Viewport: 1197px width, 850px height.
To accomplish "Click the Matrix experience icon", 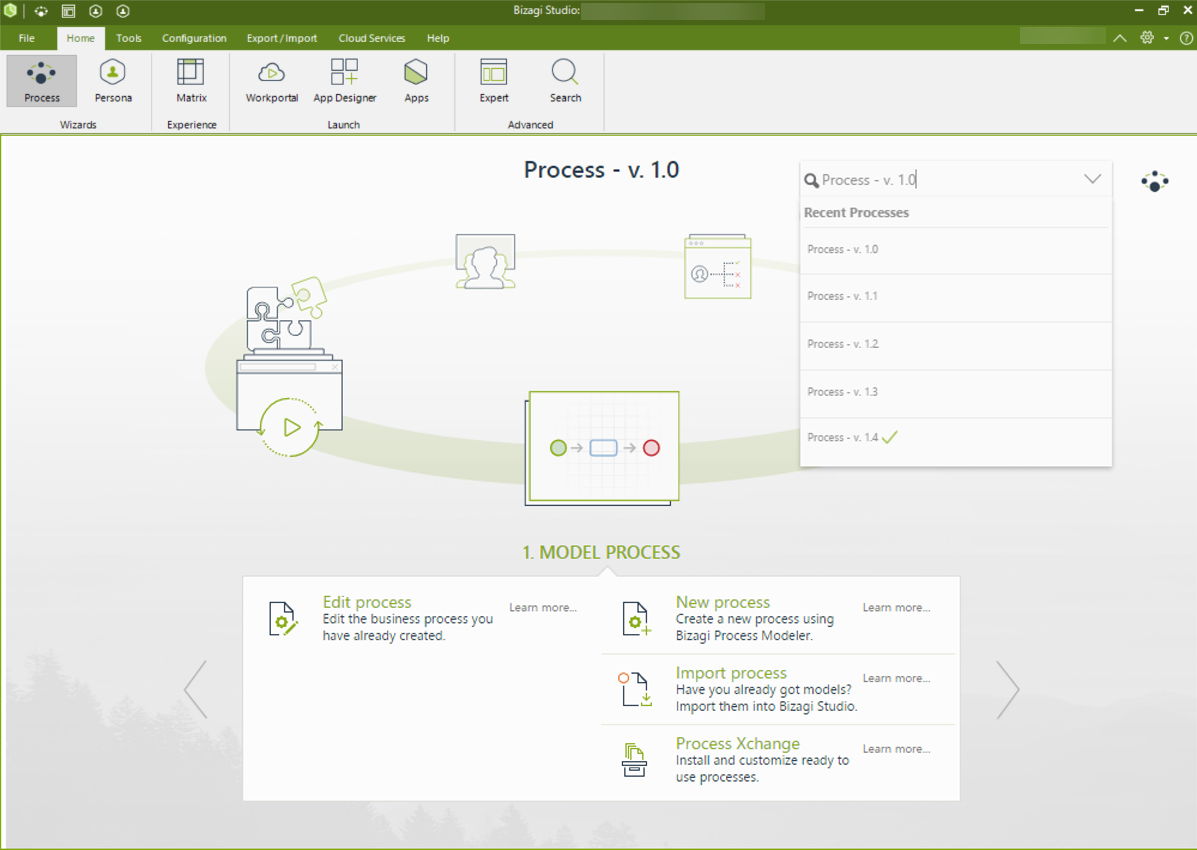I will pyautogui.click(x=191, y=81).
